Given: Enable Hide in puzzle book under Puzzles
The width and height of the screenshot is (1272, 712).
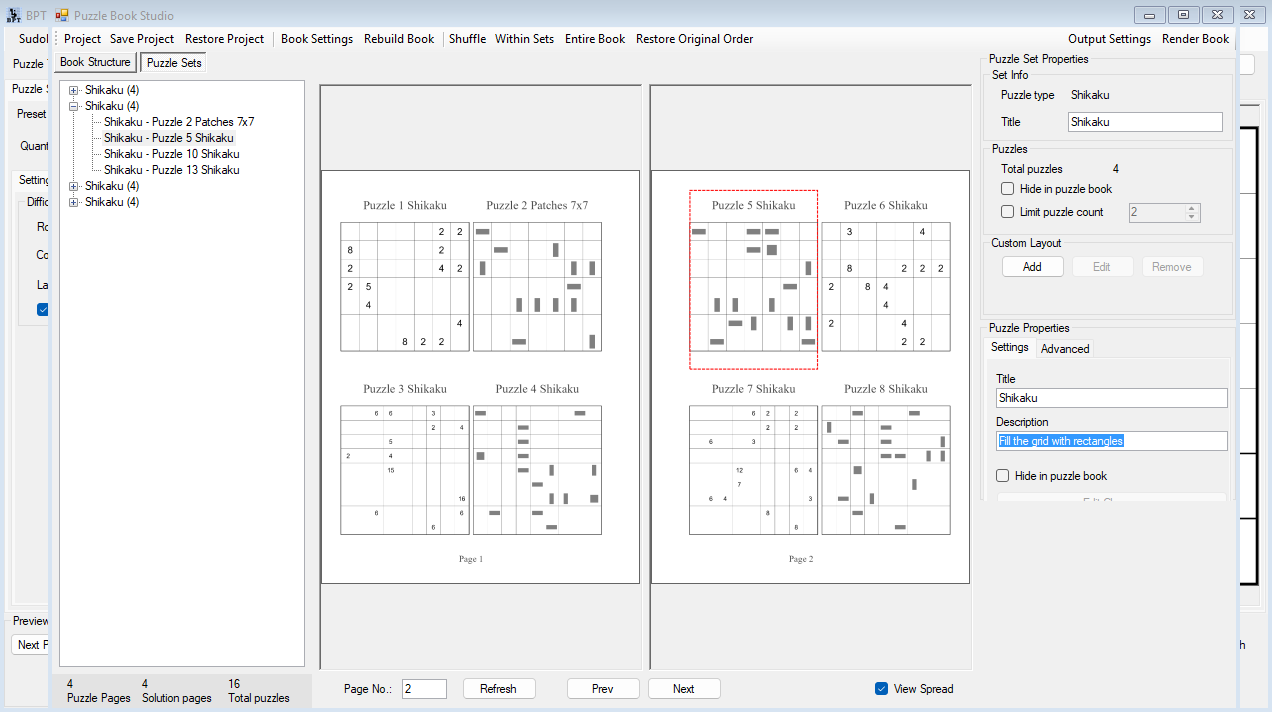Looking at the screenshot, I should pyautogui.click(x=1008, y=189).
